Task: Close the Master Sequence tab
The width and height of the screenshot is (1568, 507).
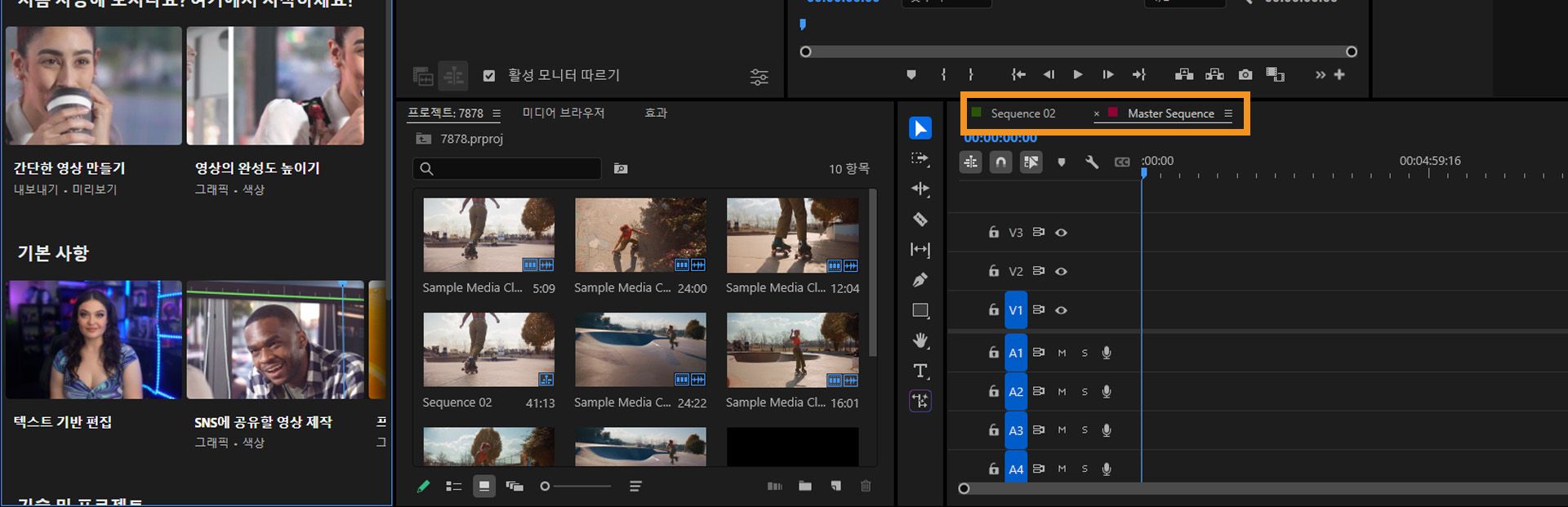Action: coord(1096,113)
